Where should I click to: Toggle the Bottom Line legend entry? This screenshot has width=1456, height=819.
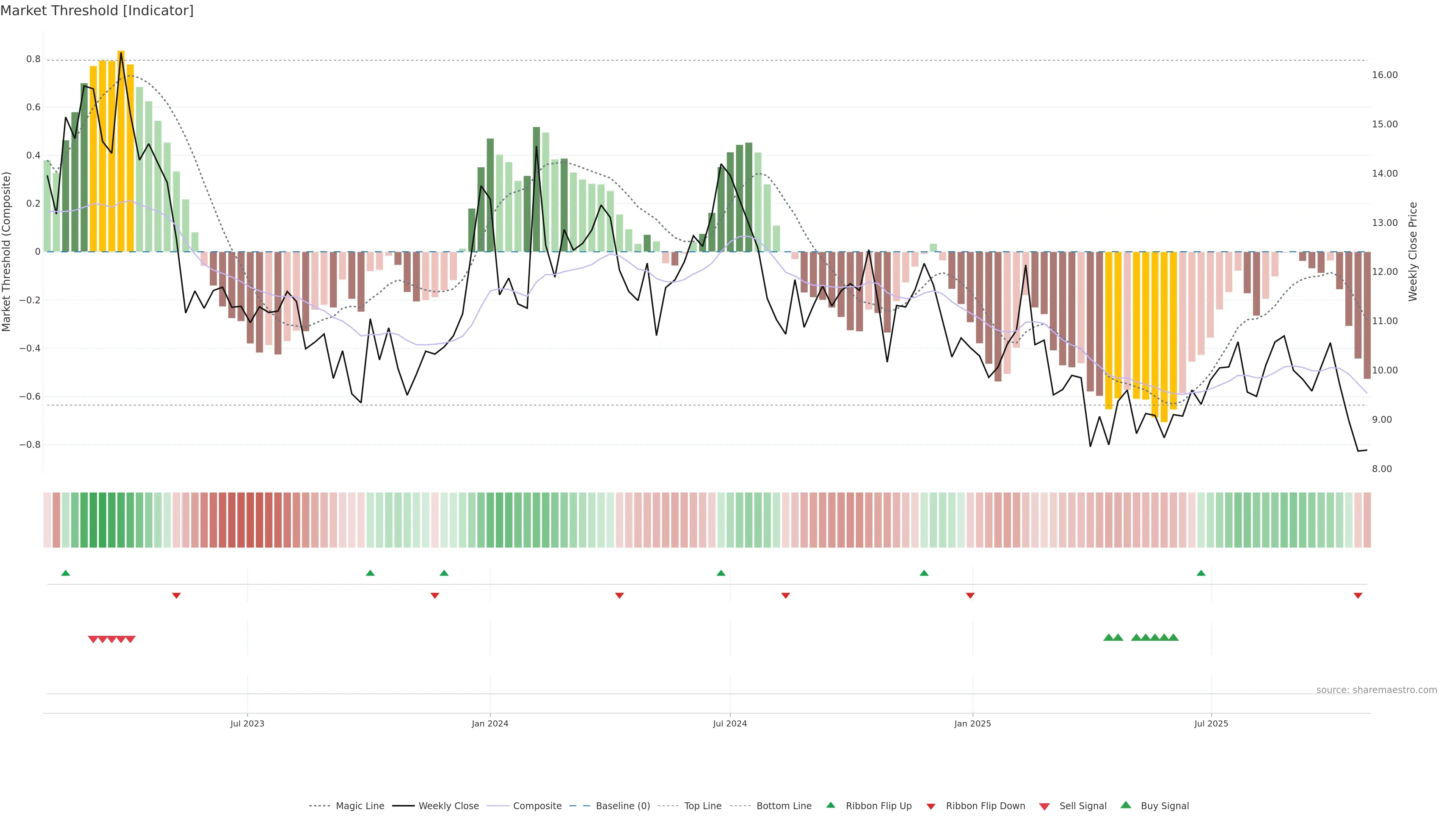tap(783, 806)
